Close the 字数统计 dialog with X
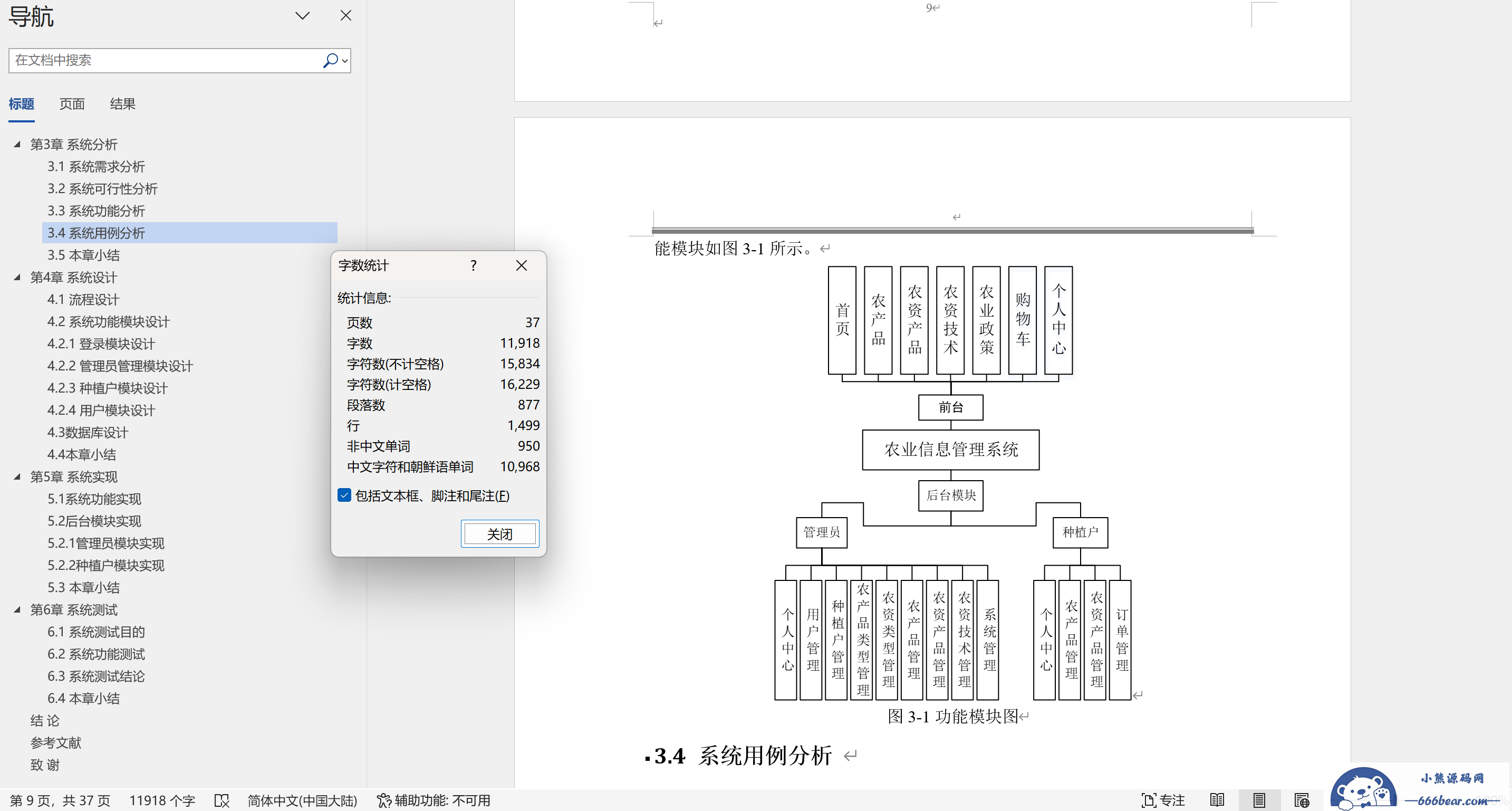 tap(521, 265)
